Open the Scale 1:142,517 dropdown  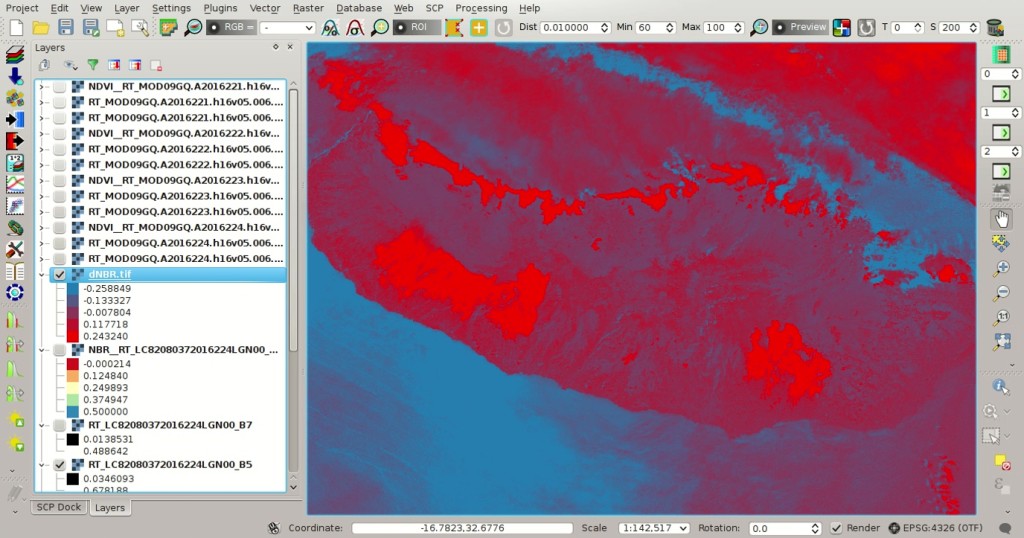(x=654, y=528)
